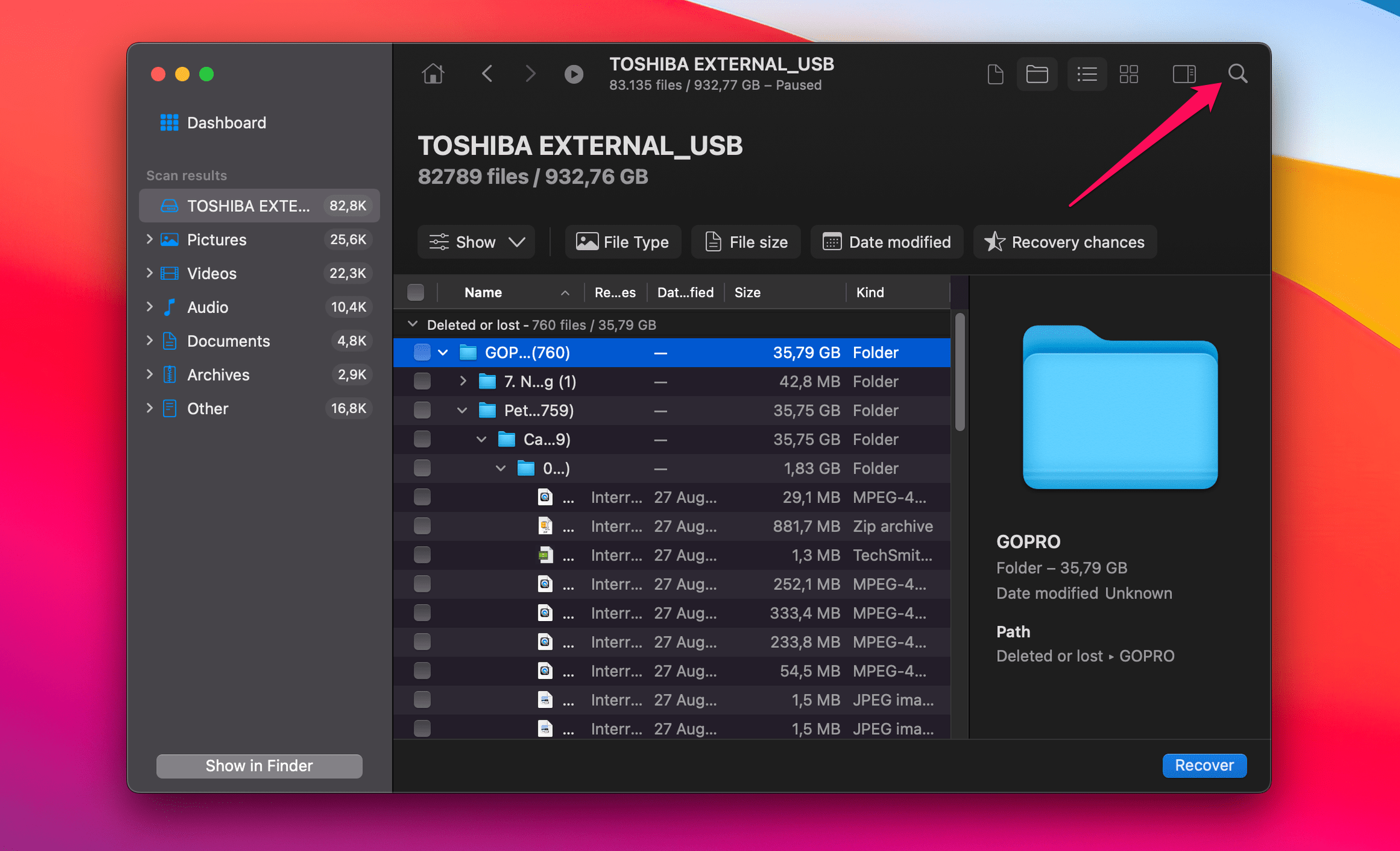Select Archives category in sidebar
This screenshot has width=1400, height=851.
[259, 374]
